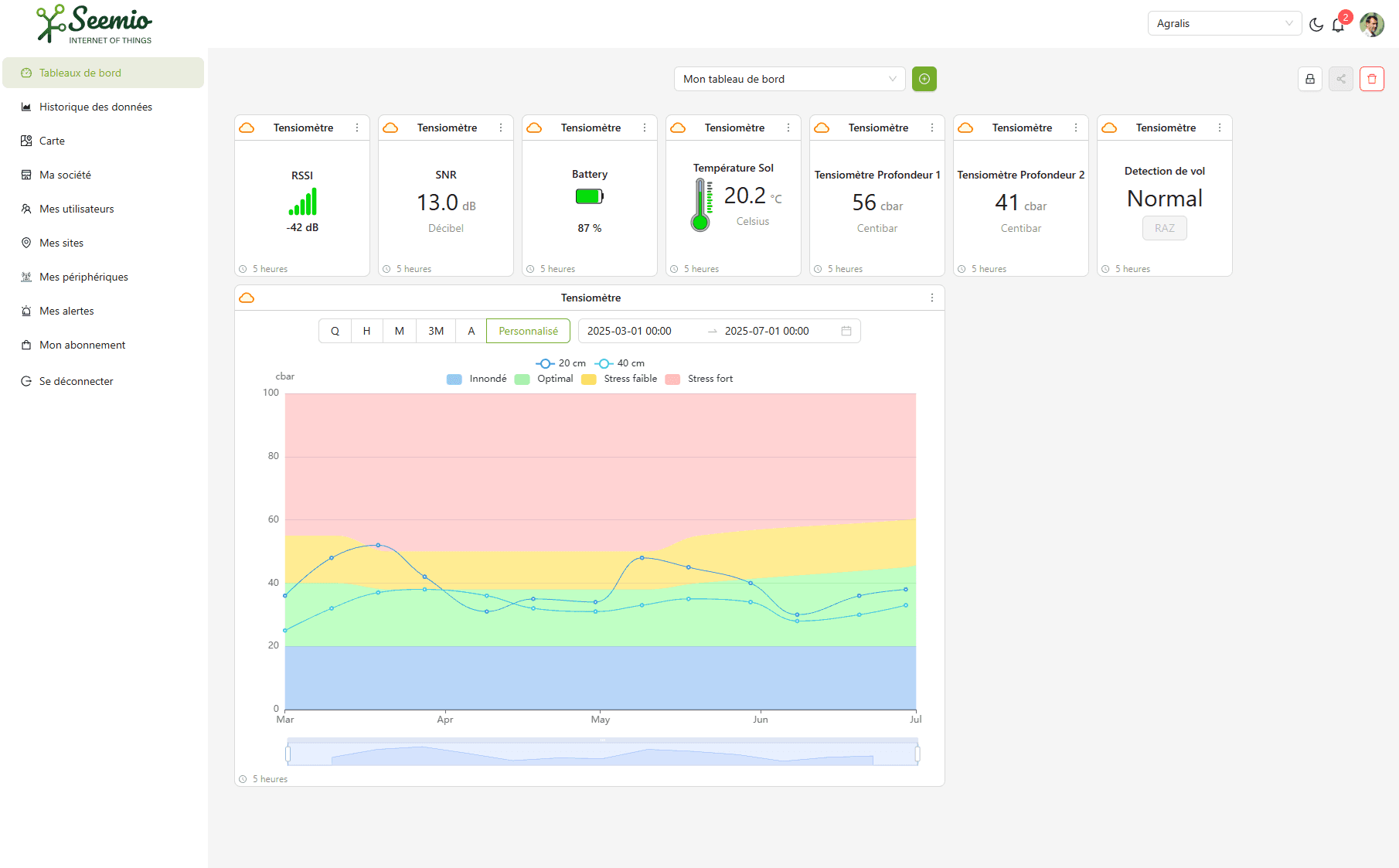Open the 'Mon tableau de bord' dashboard selector
This screenshot has height=868, width=1399.
(x=788, y=78)
